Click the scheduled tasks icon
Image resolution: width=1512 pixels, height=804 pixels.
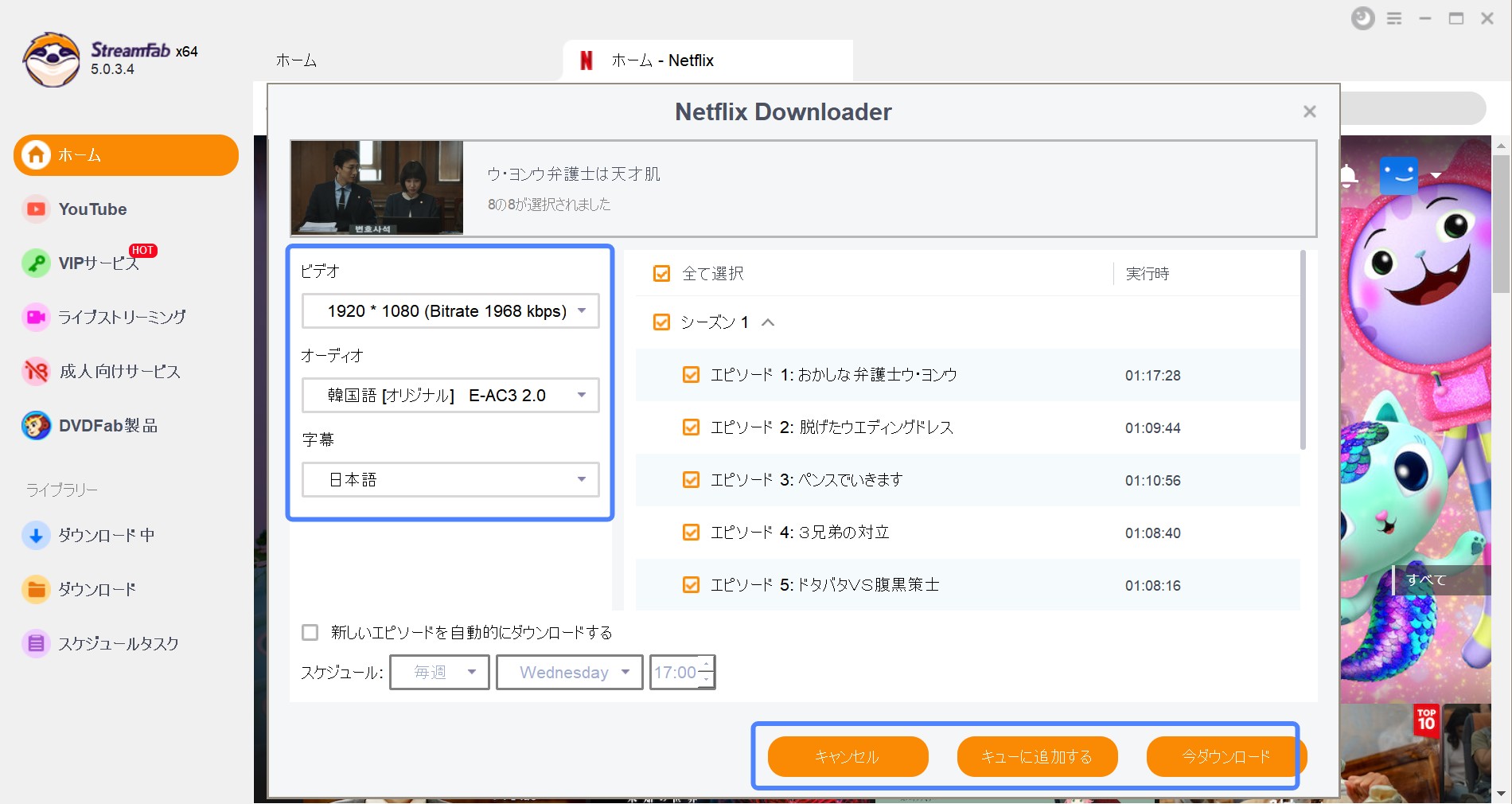click(36, 643)
